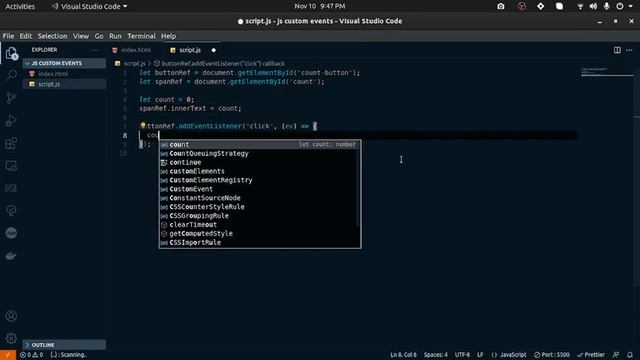The width and height of the screenshot is (640, 360).
Task: Open the Search view in the activity bar
Action: click(11, 75)
